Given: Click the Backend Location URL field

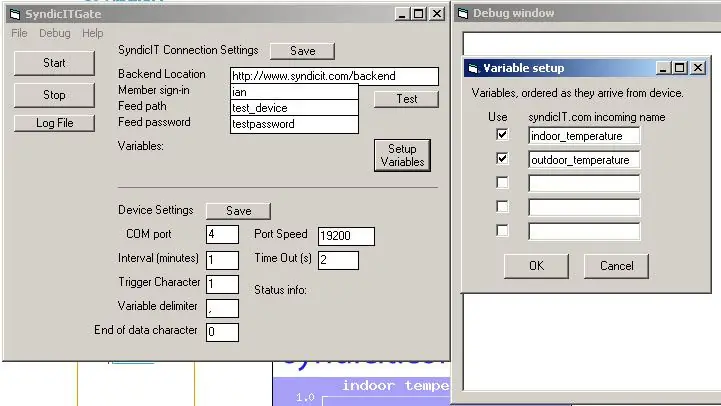Looking at the screenshot, I should pyautogui.click(x=334, y=76).
